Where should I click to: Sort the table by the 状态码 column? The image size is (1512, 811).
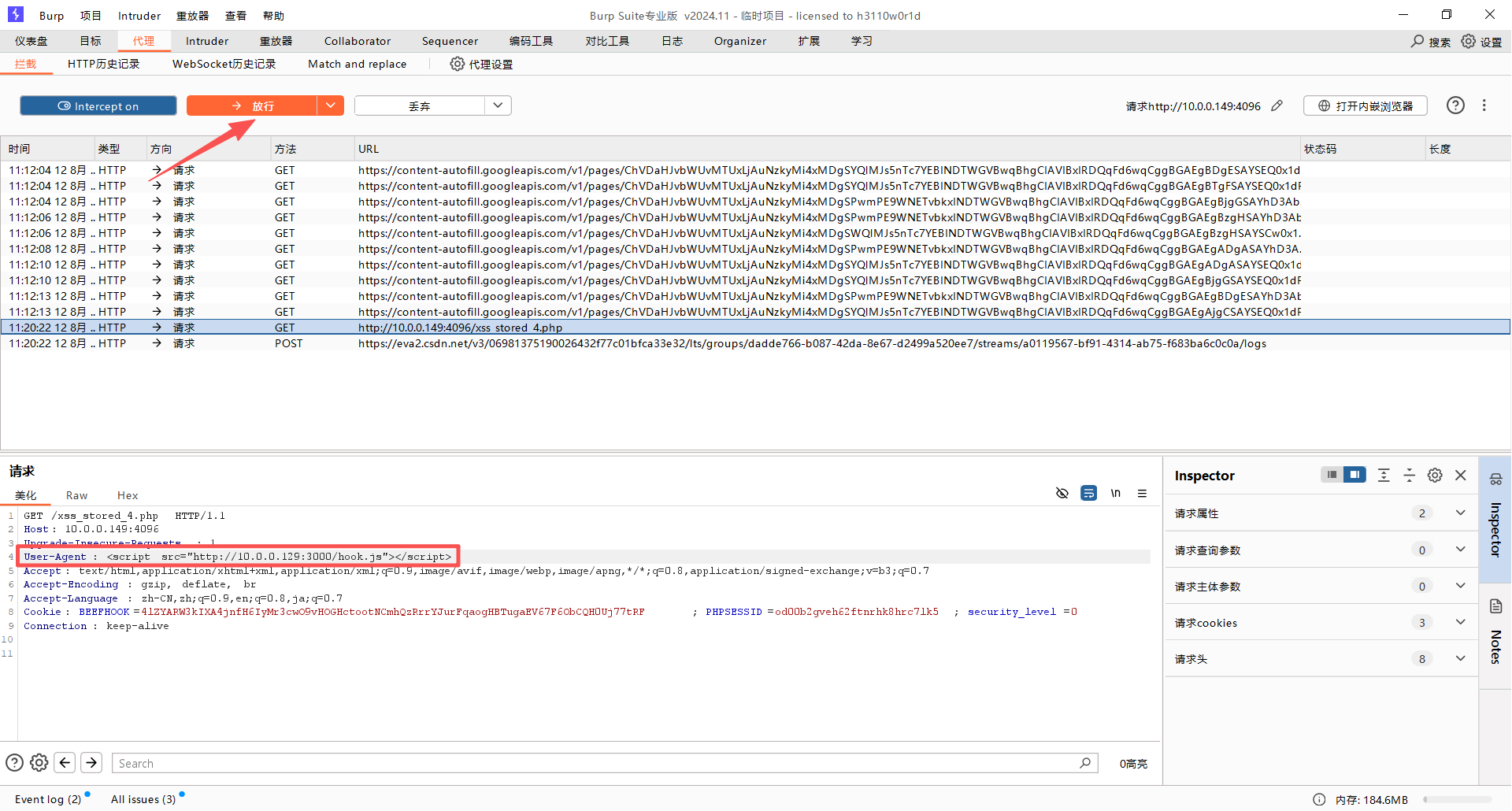pos(1362,149)
